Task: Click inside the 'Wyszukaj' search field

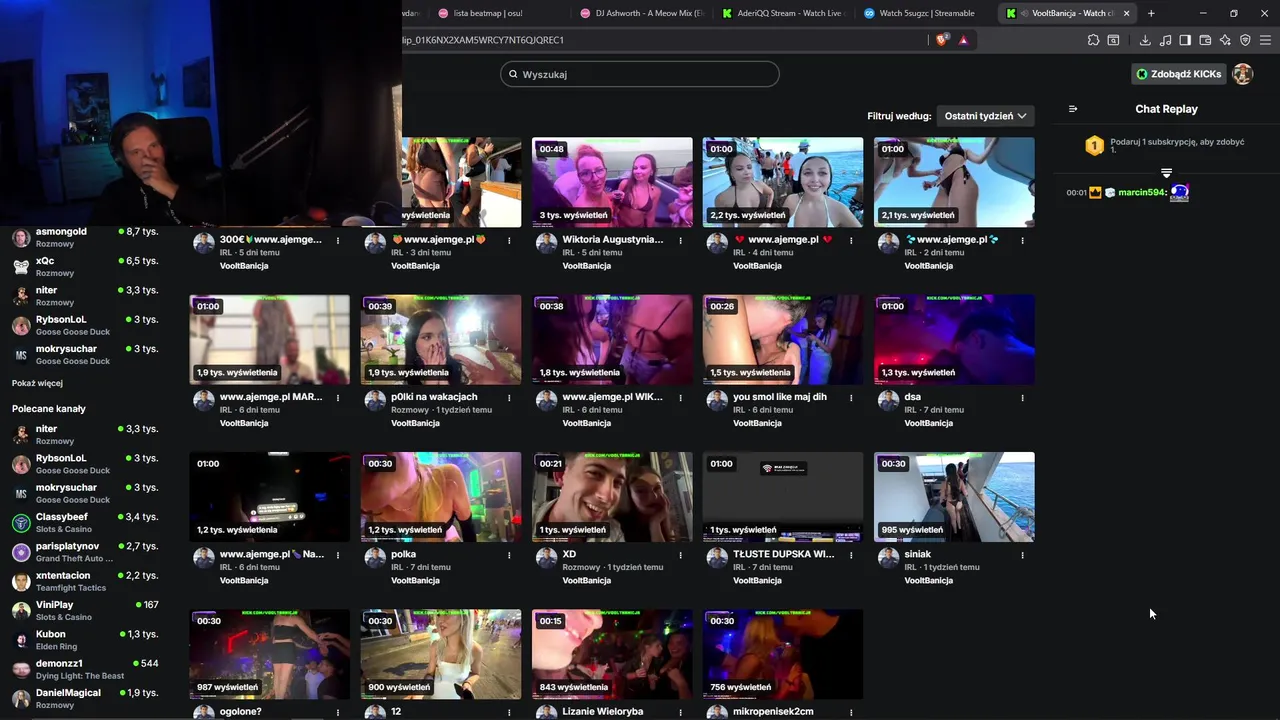Action: (x=640, y=74)
